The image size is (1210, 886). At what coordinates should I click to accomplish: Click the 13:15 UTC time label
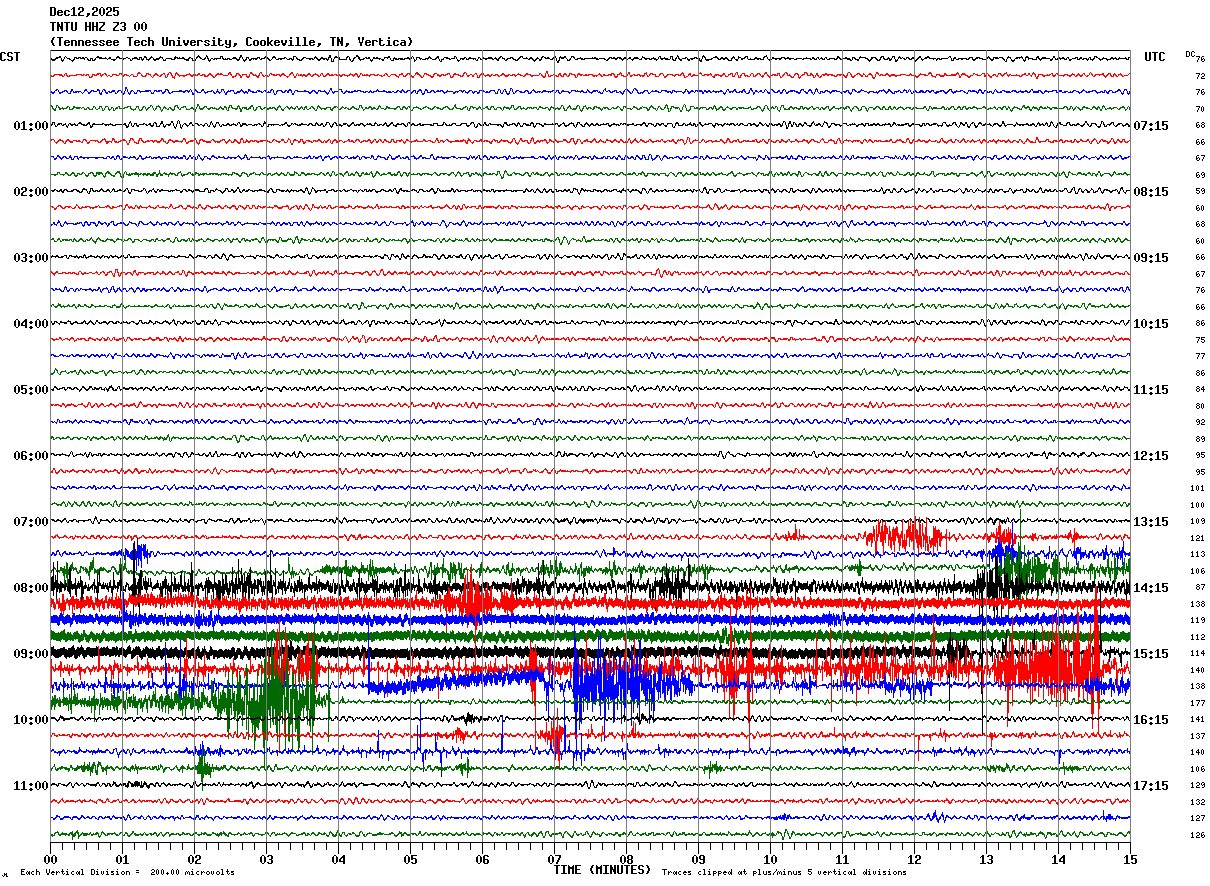(1151, 522)
